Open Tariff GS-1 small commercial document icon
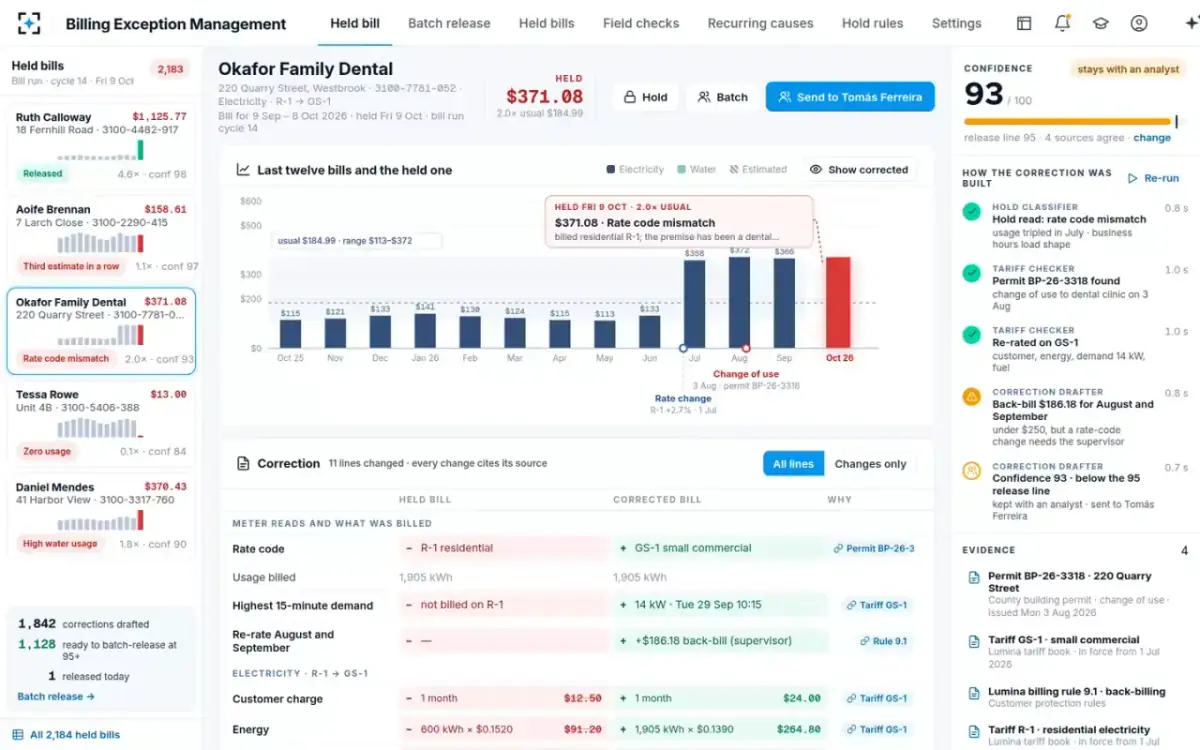The width and height of the screenshot is (1200, 750). coord(974,641)
